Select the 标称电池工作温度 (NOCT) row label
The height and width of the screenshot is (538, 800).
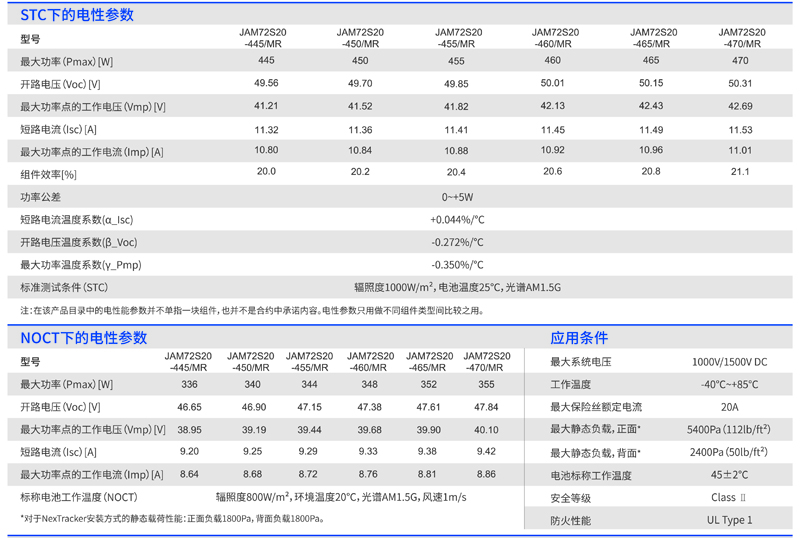coord(79,497)
